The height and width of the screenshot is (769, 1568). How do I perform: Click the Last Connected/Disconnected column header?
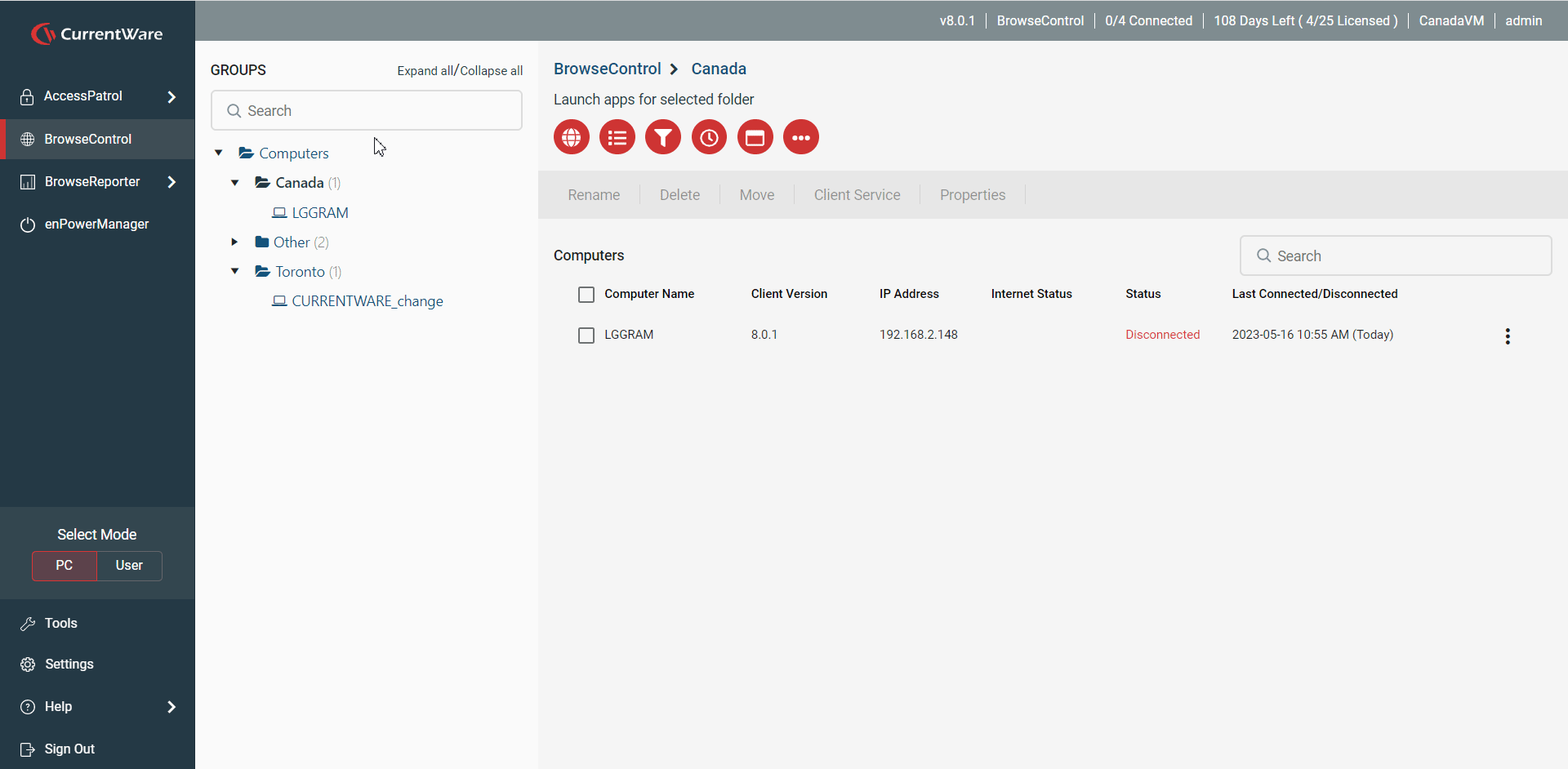(1315, 295)
